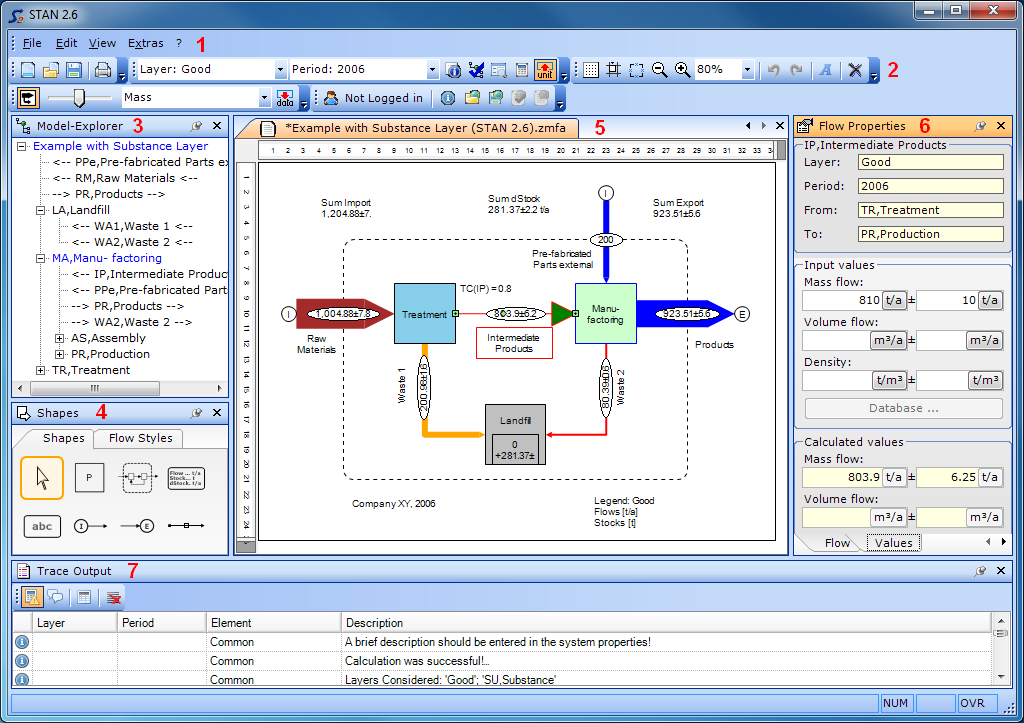This screenshot has width=1024, height=723.
Task: Click the clear trace output icon
Action: pos(114,597)
